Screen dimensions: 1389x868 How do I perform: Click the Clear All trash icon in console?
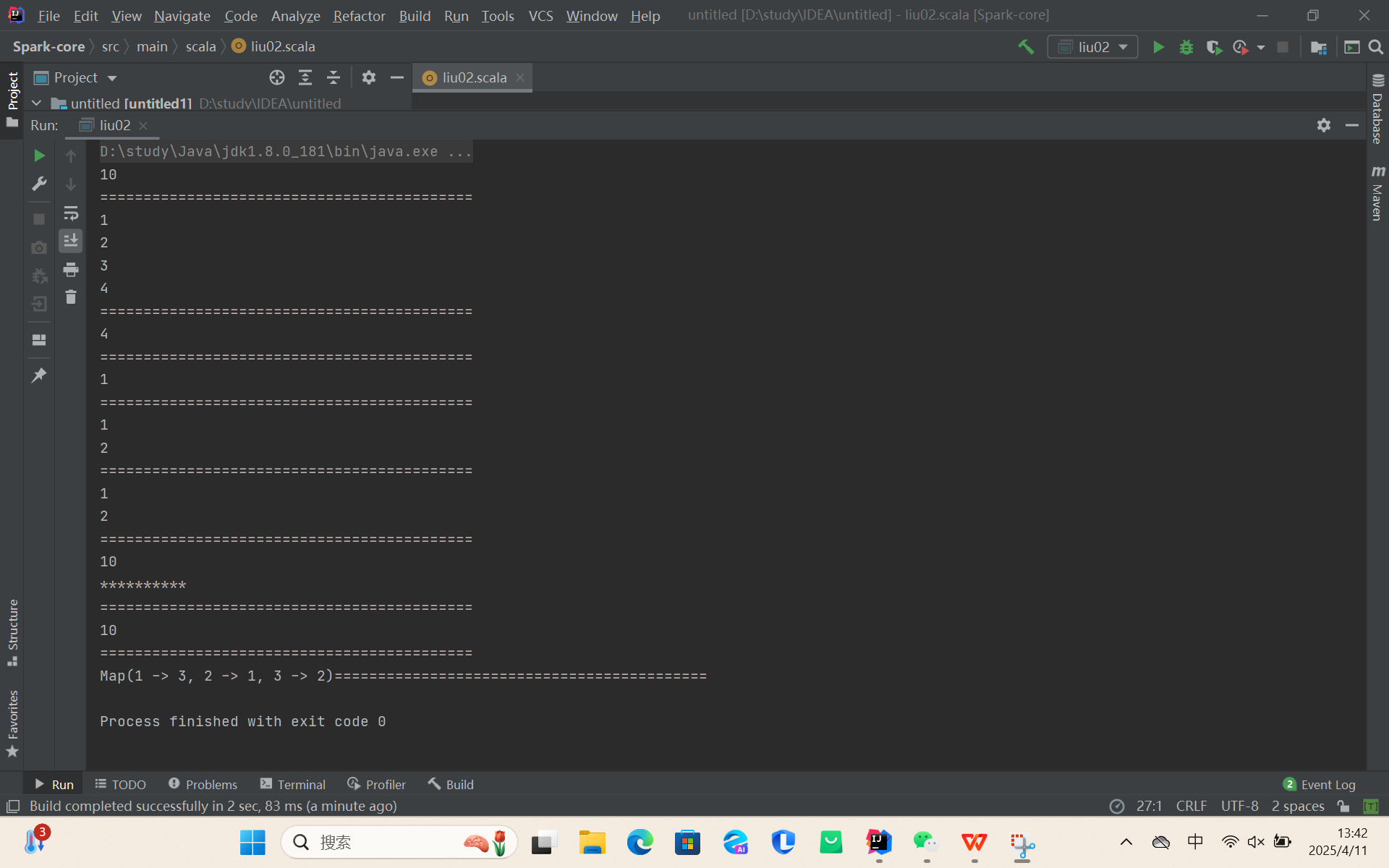tap(70, 297)
